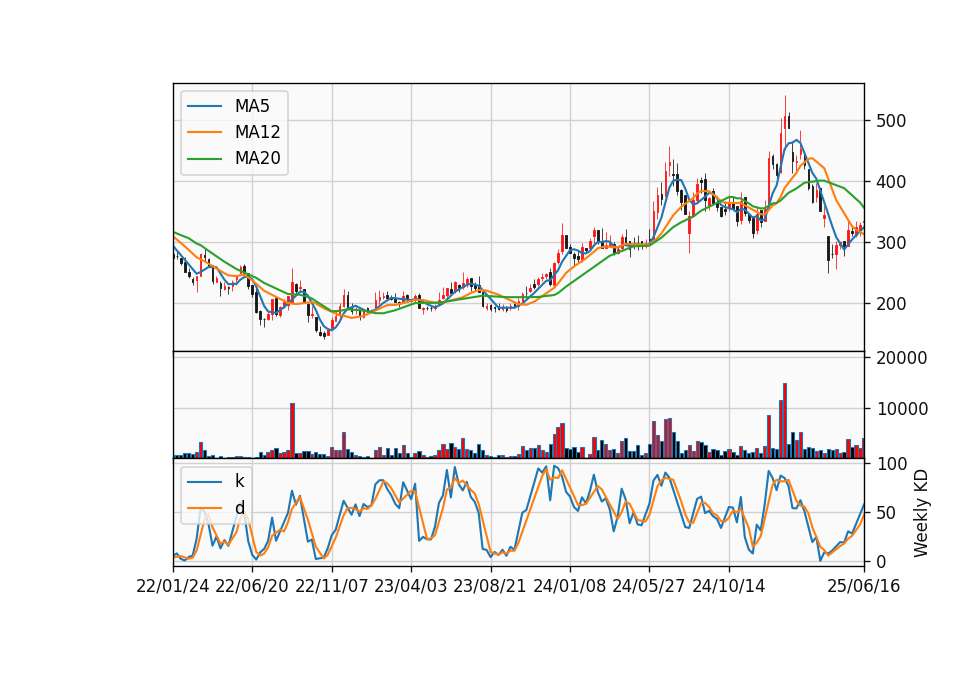Click the 24/10/14 date axis label
Screen dimensions: 960x690
[729, 586]
